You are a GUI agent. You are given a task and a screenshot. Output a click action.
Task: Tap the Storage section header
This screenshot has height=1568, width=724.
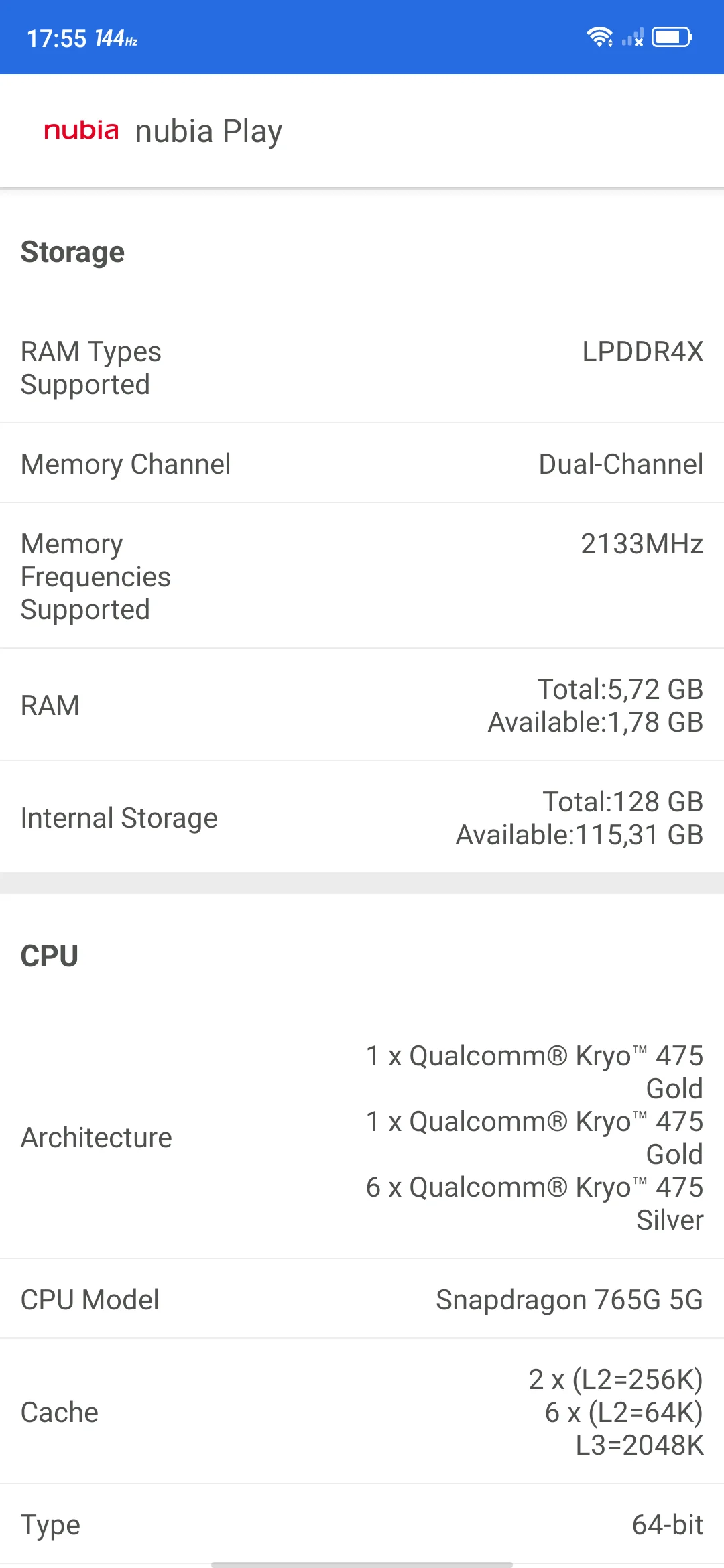click(72, 252)
